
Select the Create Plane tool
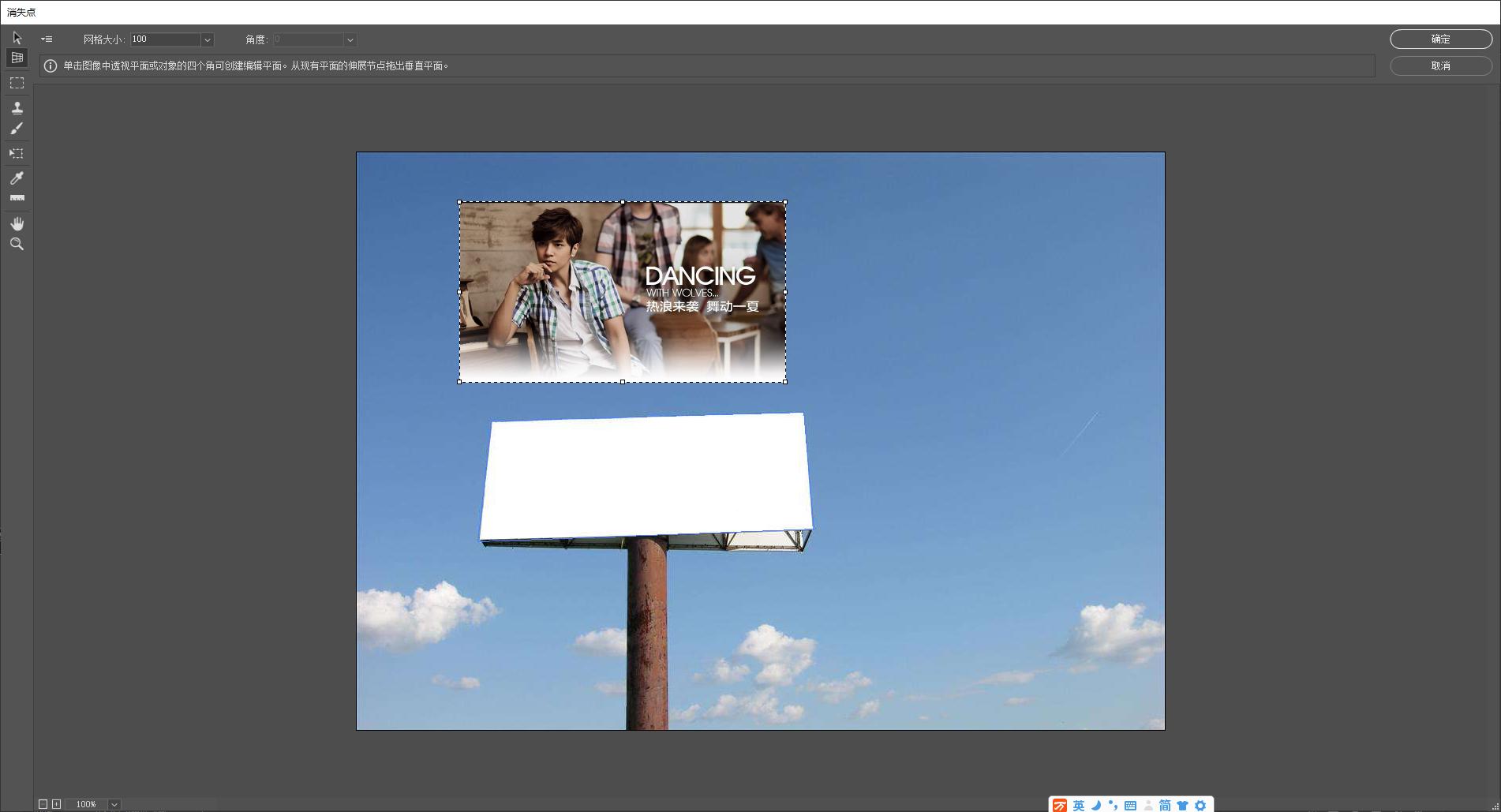(16, 57)
